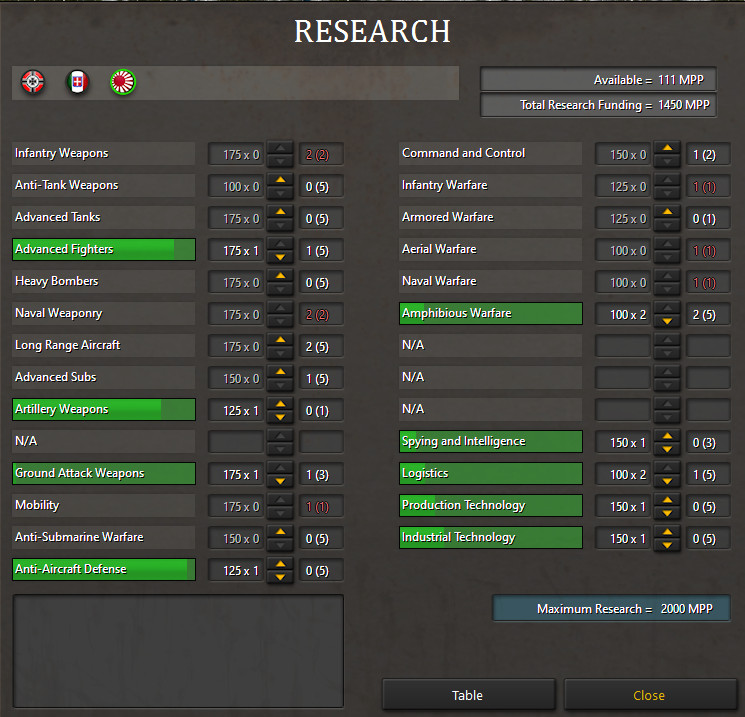
Task: Click the Ground Attack Weapons progress bar
Action: tap(104, 473)
